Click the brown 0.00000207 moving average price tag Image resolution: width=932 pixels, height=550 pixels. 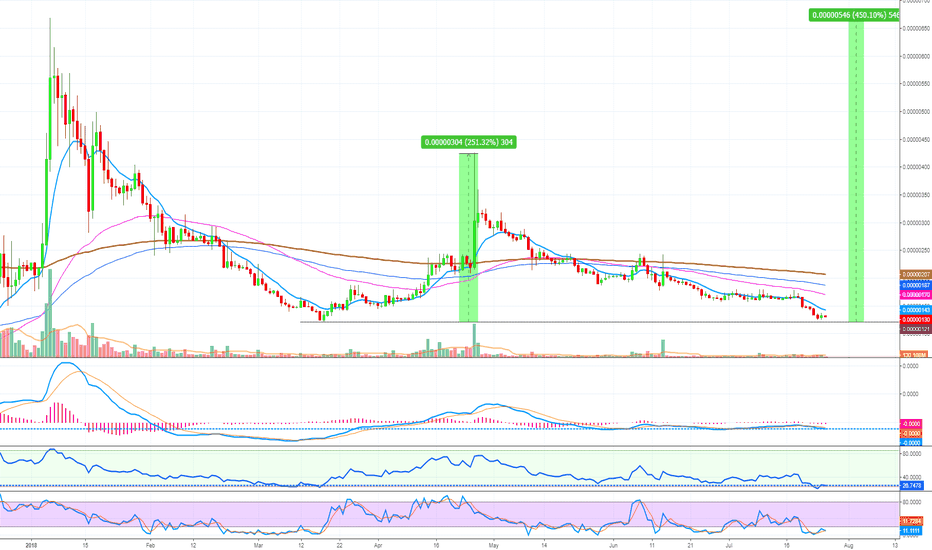915,275
